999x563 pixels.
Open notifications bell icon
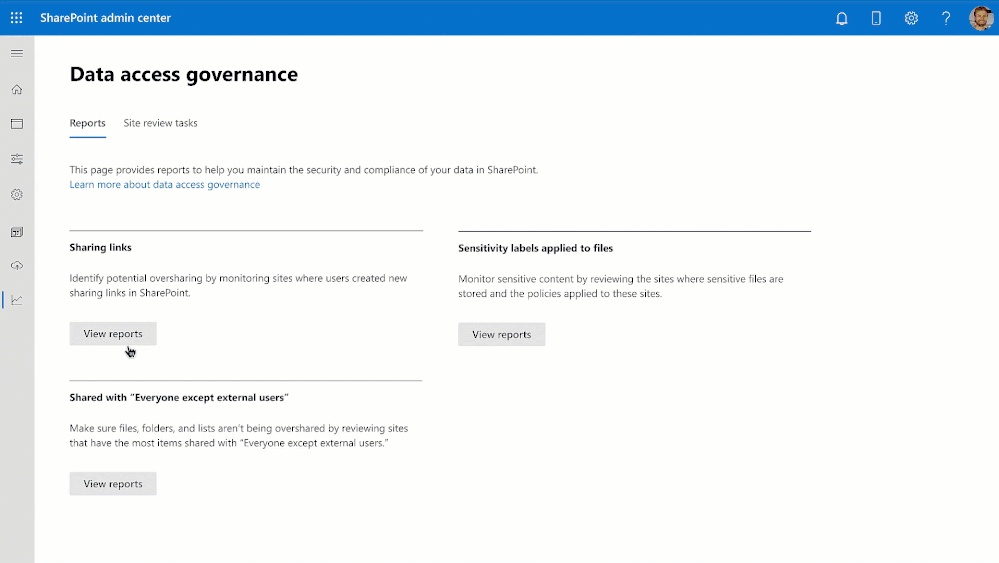click(842, 18)
